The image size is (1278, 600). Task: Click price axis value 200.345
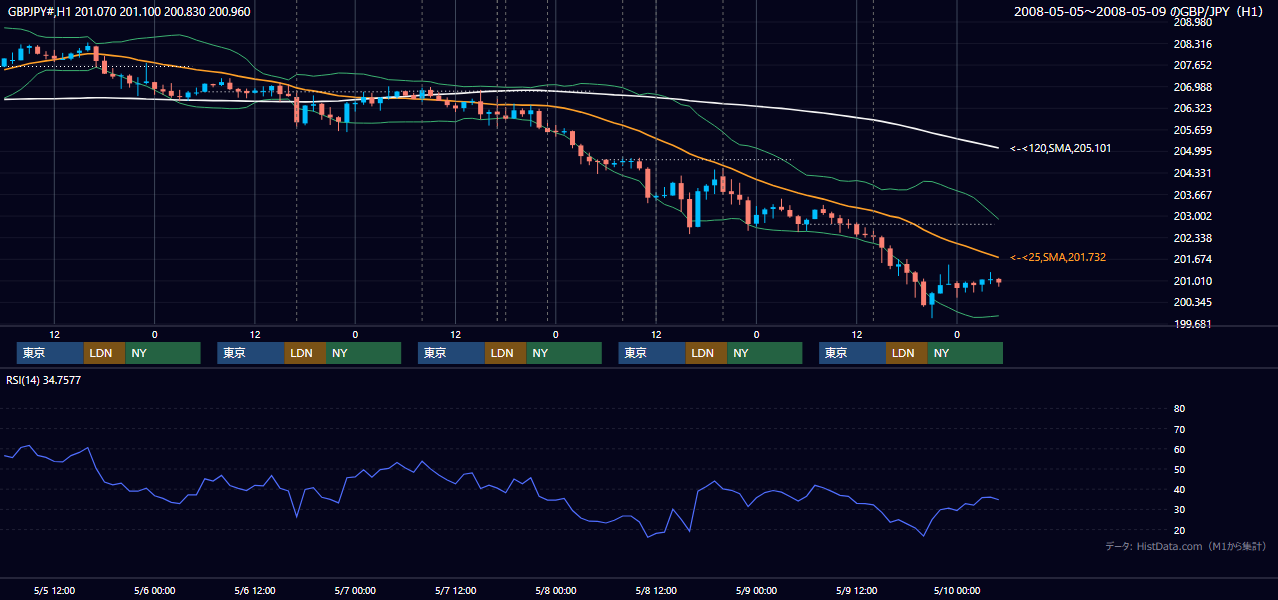[1192, 302]
